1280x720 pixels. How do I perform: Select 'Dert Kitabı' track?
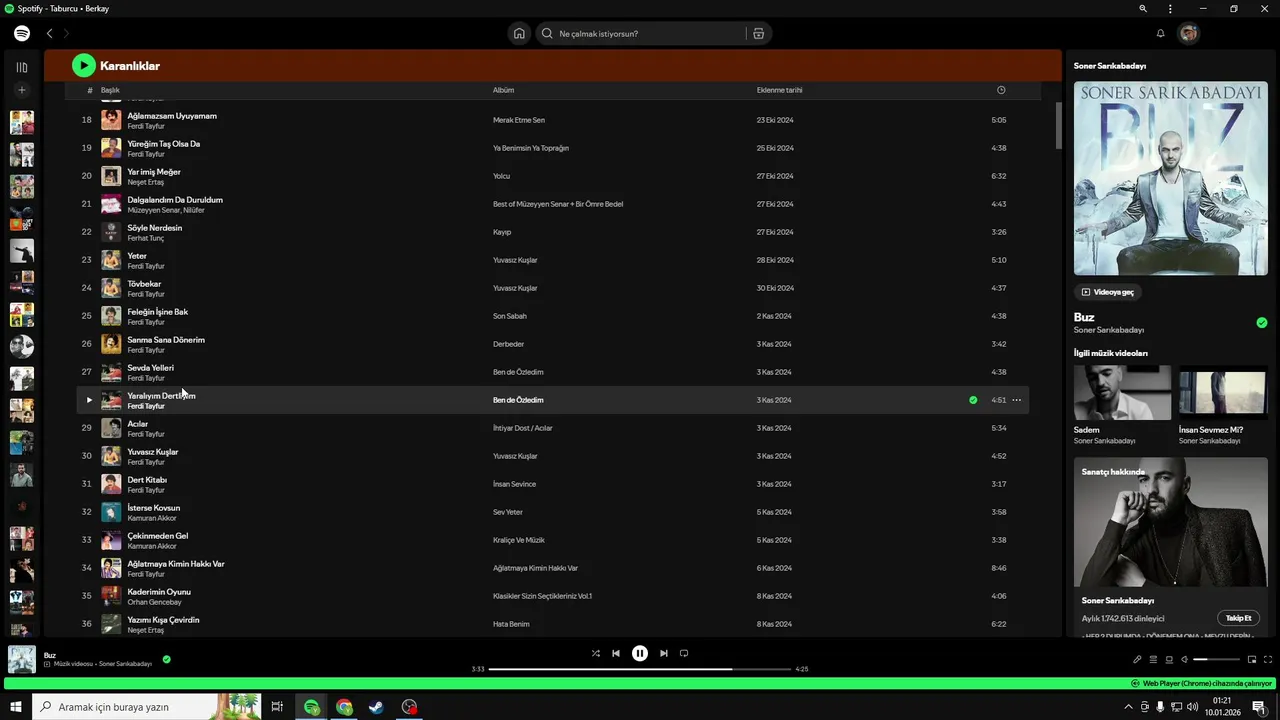147,480
